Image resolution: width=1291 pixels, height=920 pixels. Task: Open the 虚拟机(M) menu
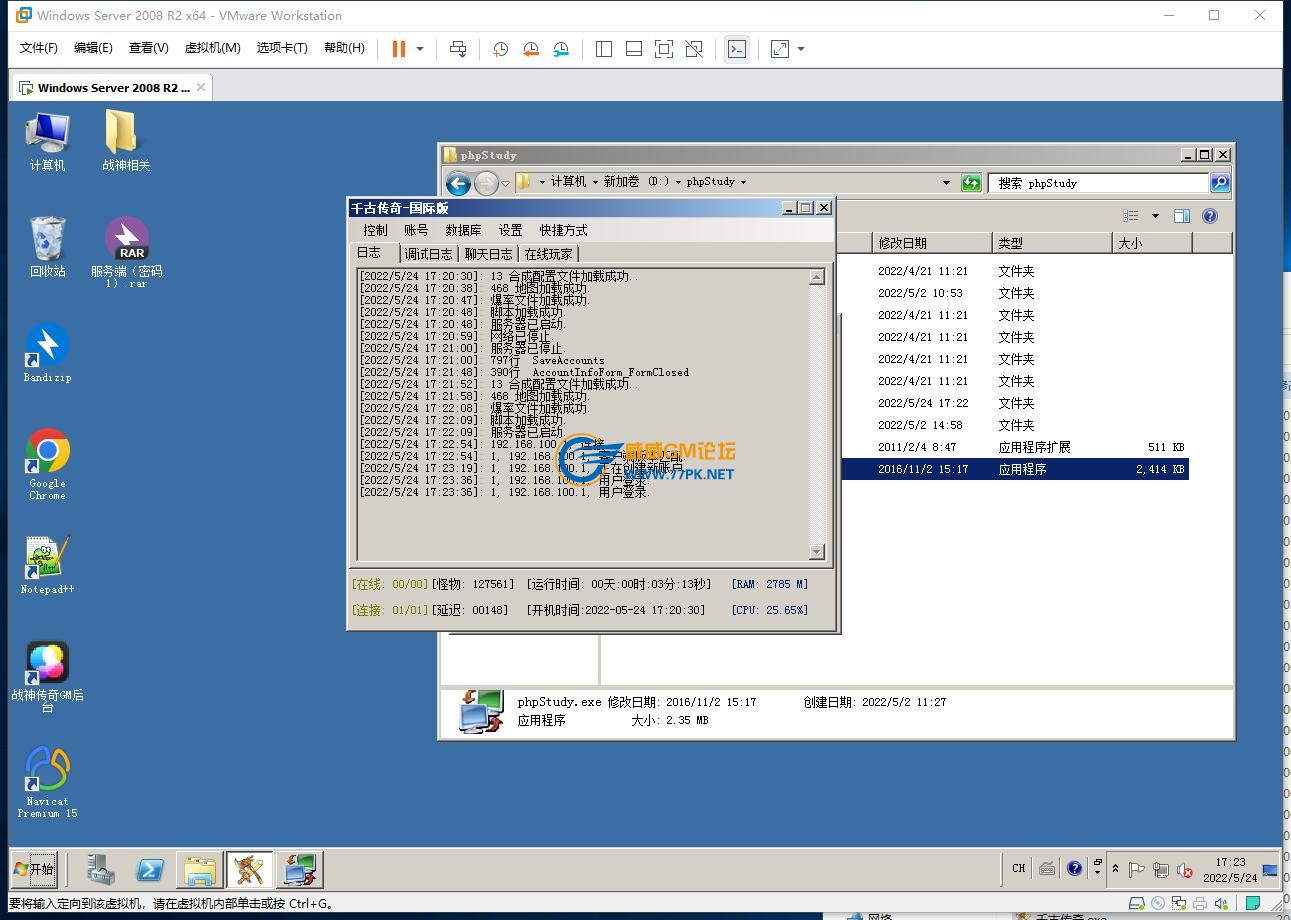212,48
